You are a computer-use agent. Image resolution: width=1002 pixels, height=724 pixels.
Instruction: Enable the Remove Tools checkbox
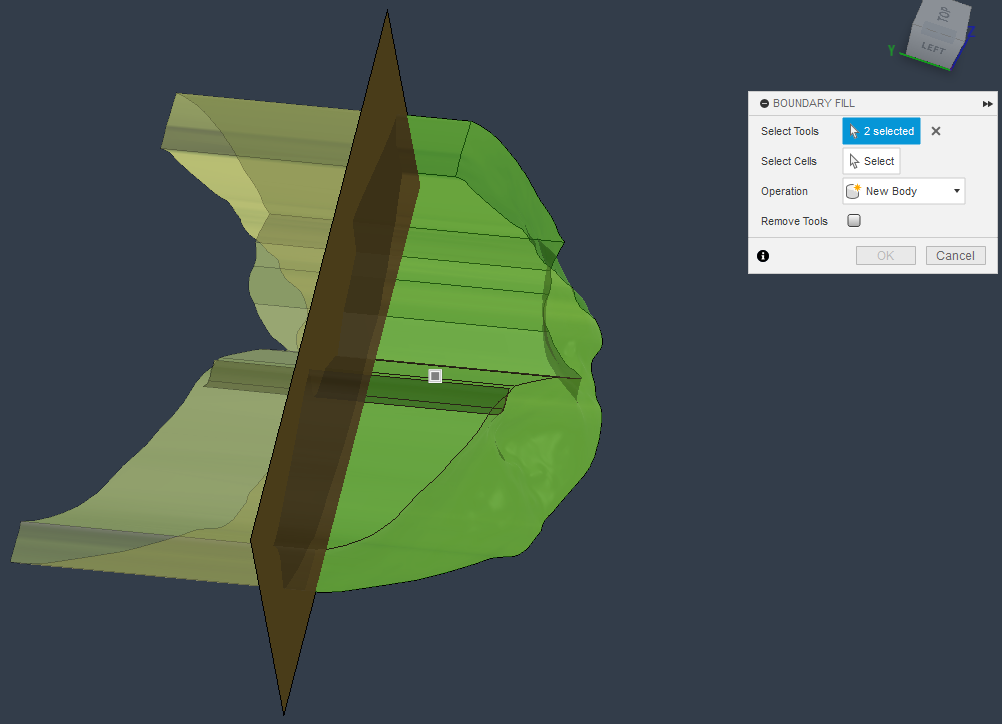point(853,220)
